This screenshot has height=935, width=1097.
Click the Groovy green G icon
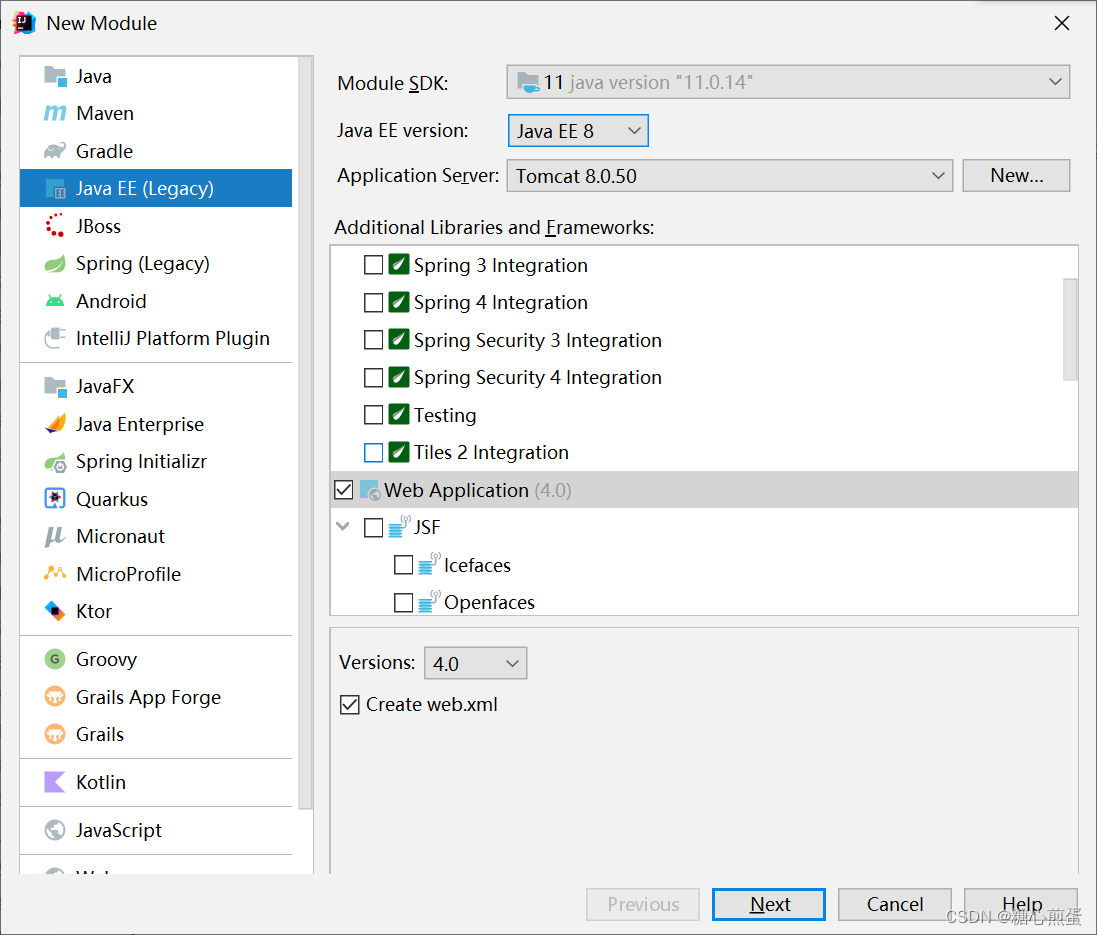coord(55,659)
